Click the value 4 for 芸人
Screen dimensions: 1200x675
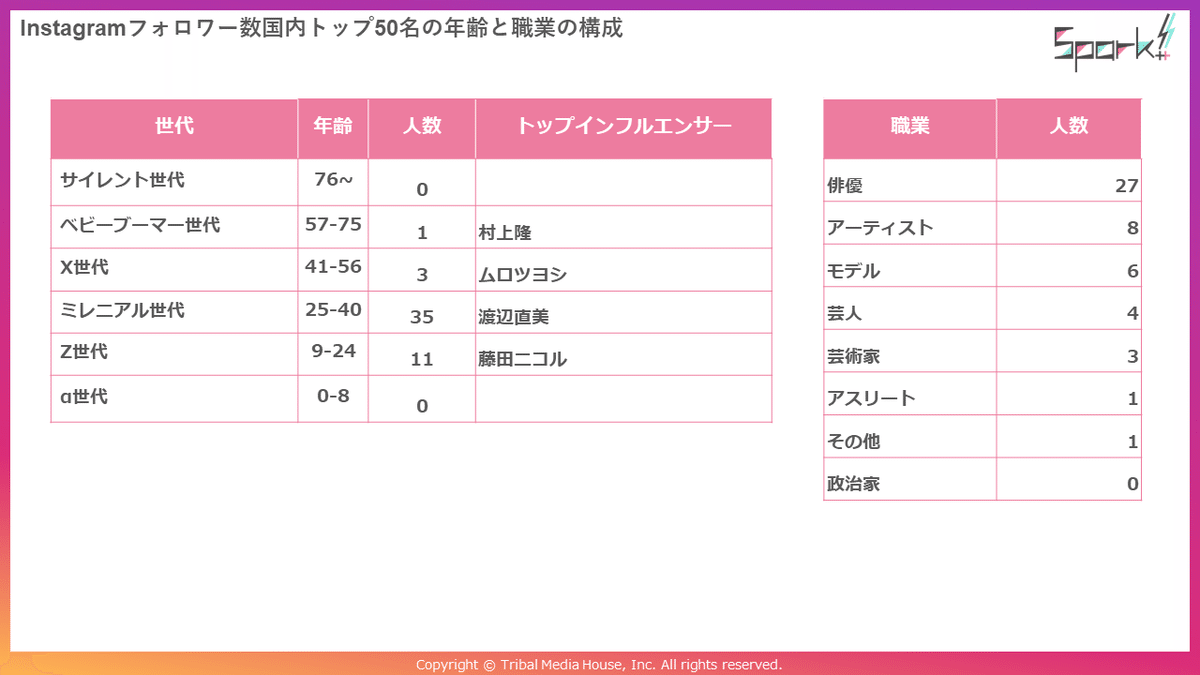(x=1133, y=314)
